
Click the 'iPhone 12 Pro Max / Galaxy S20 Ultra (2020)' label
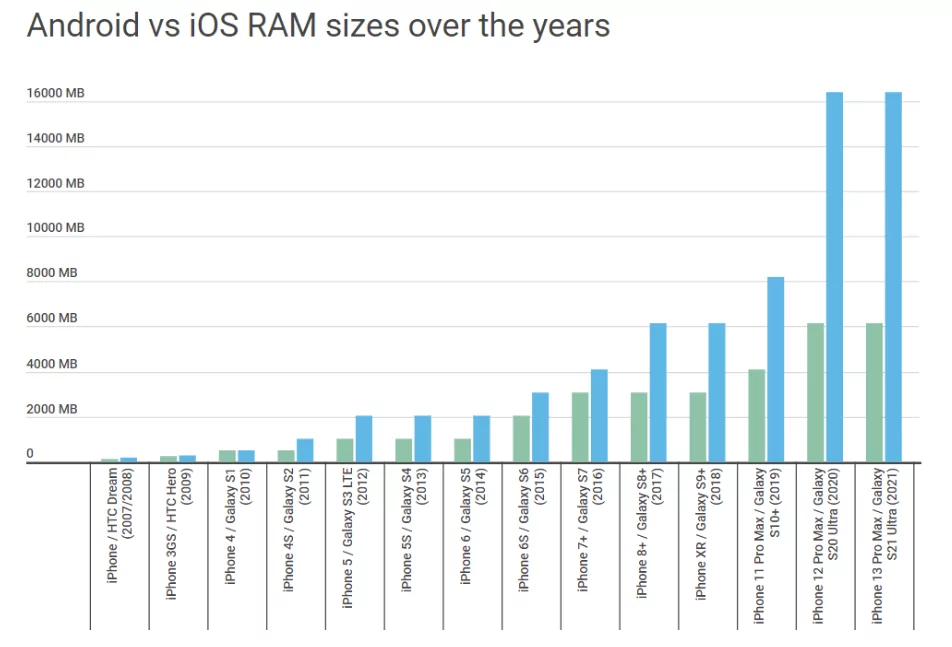coord(826,546)
